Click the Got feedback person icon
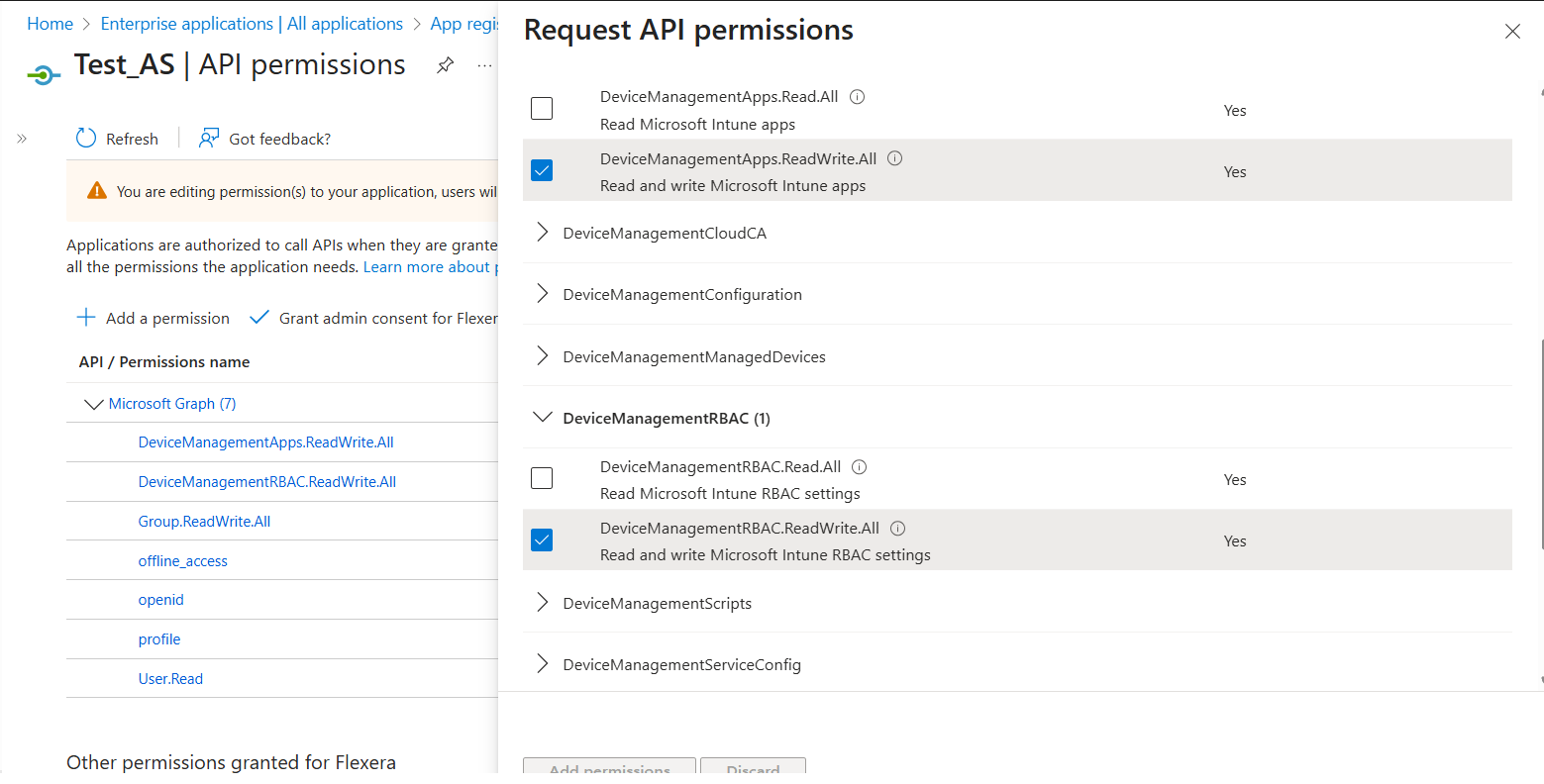This screenshot has height=784, width=1544. [209, 139]
